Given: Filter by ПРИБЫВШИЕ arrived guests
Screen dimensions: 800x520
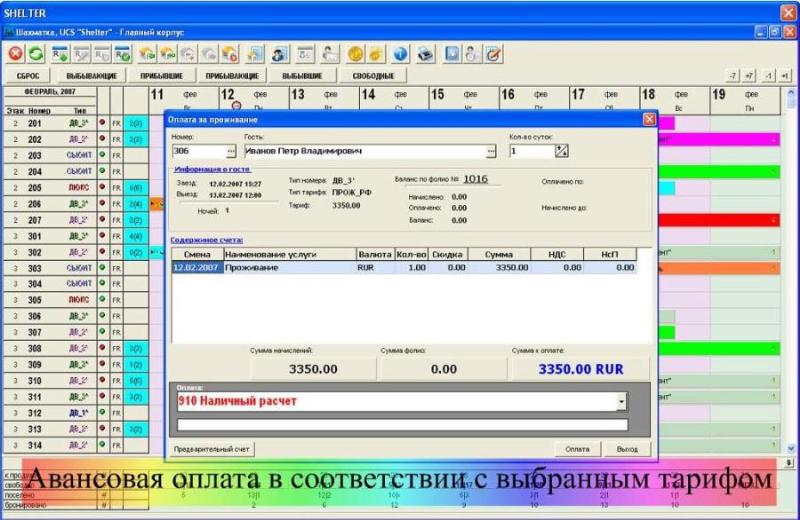Looking at the screenshot, I should [161, 76].
